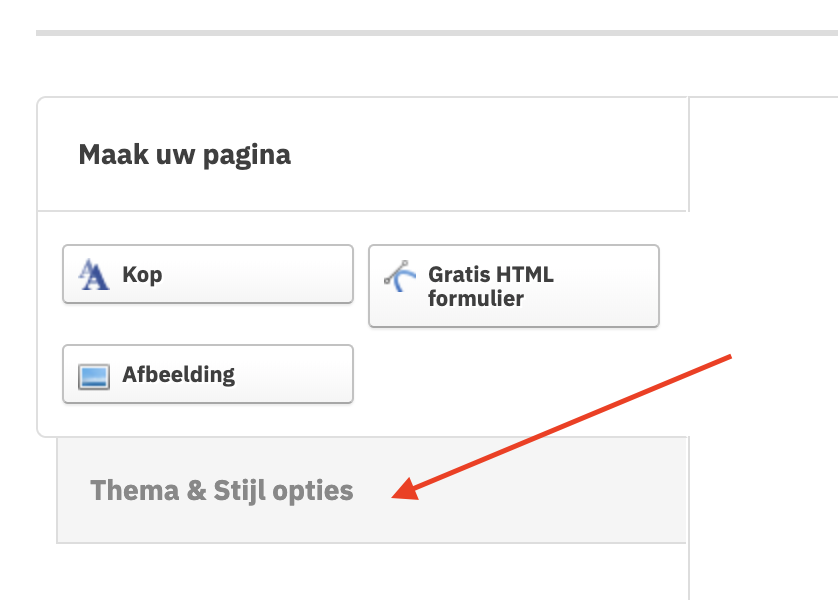Viewport: 838px width, 600px height.
Task: Click the 'Kop' text label
Action: (x=142, y=275)
